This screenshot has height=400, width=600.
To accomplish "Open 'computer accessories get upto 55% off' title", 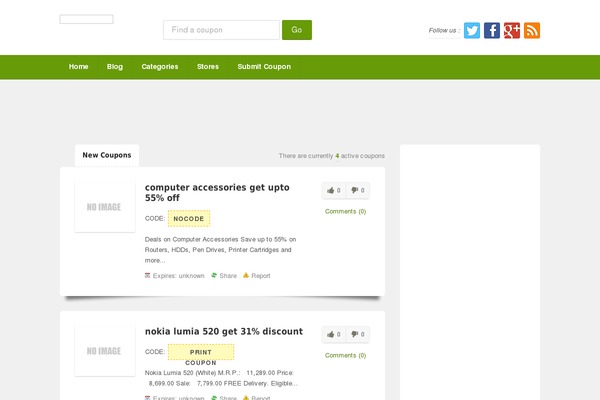I will 217,193.
